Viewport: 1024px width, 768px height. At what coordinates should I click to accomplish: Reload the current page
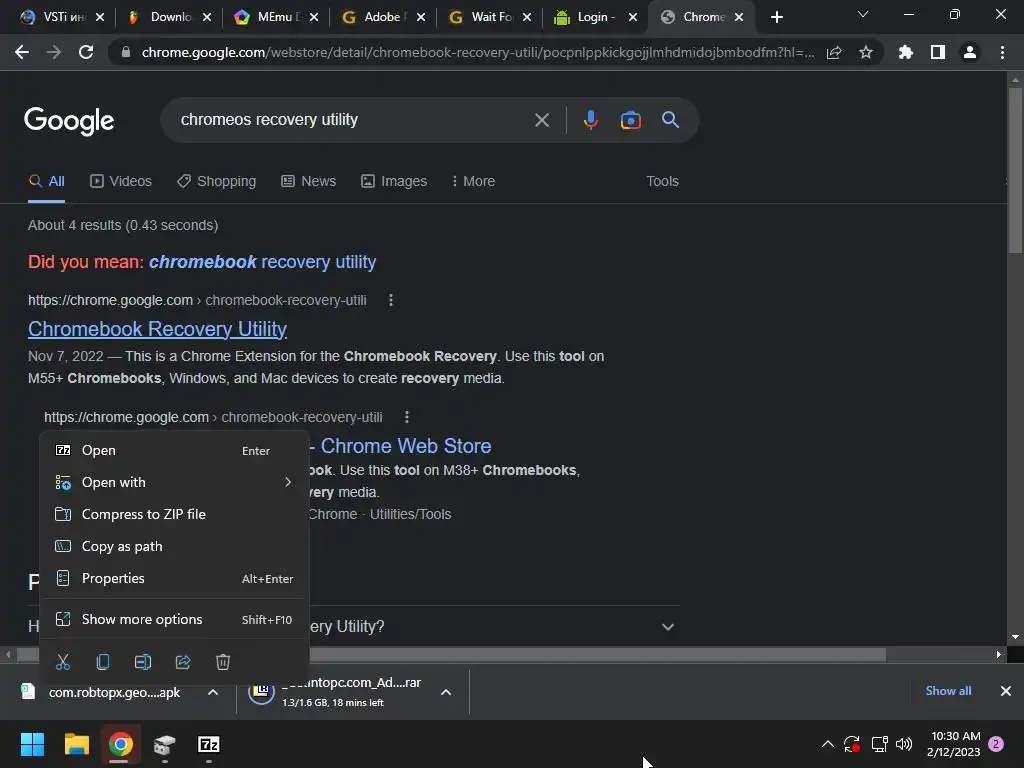pyautogui.click(x=86, y=52)
